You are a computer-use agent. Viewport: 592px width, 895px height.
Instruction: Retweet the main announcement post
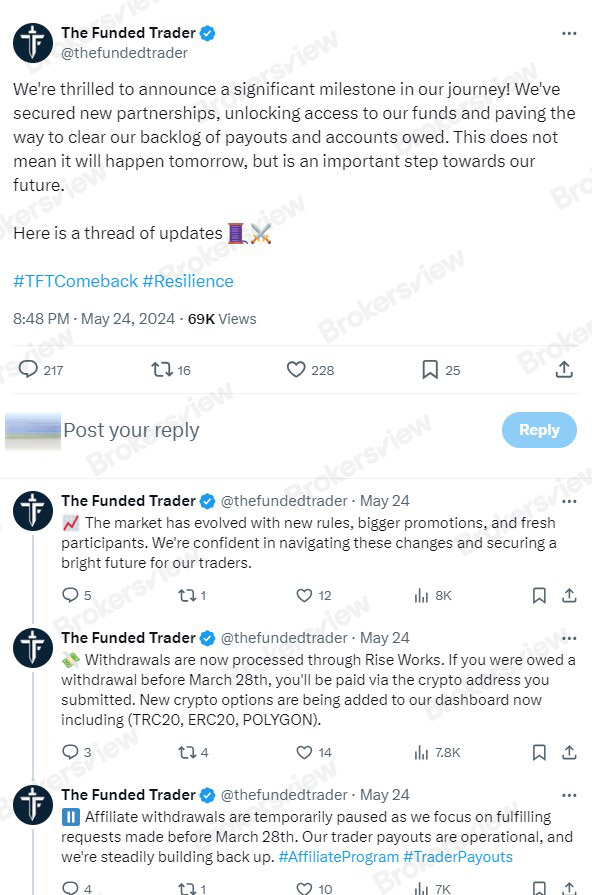pos(159,370)
